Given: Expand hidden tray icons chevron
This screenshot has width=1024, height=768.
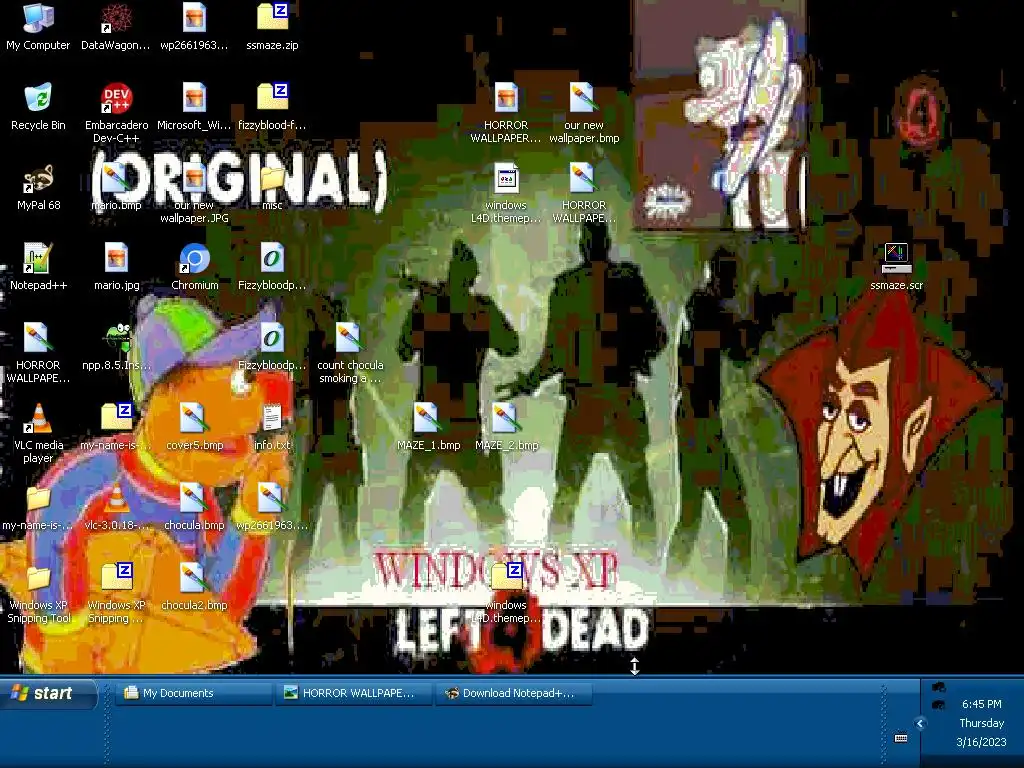Looking at the screenshot, I should point(920,723).
